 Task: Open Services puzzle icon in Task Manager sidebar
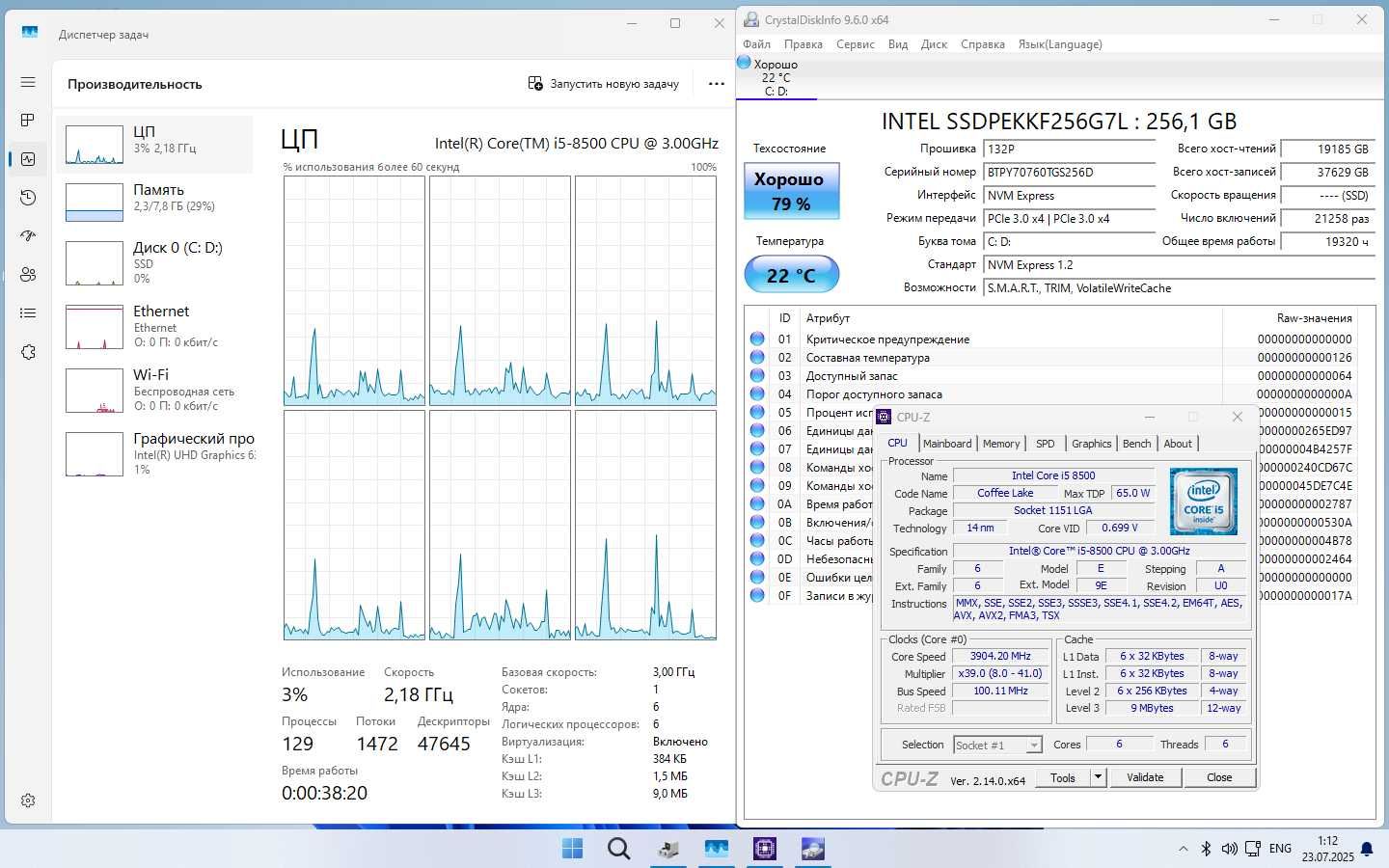tap(28, 352)
